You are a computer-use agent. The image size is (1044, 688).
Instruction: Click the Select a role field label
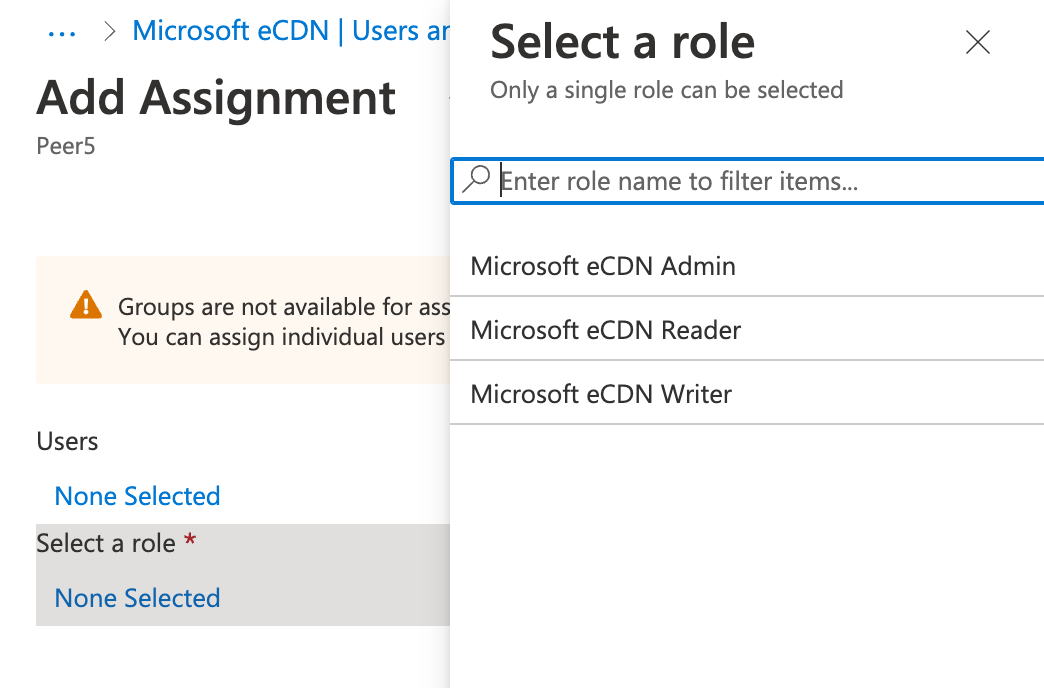pos(106,543)
